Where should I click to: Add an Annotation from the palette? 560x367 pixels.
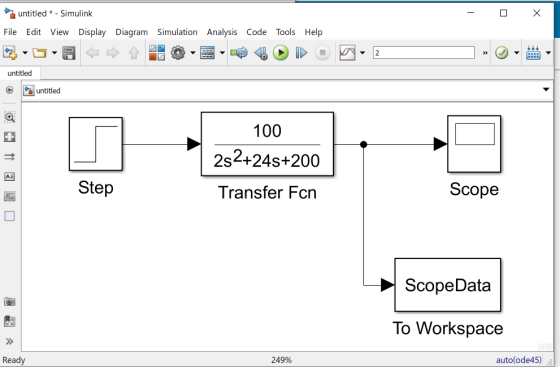tap(10, 176)
